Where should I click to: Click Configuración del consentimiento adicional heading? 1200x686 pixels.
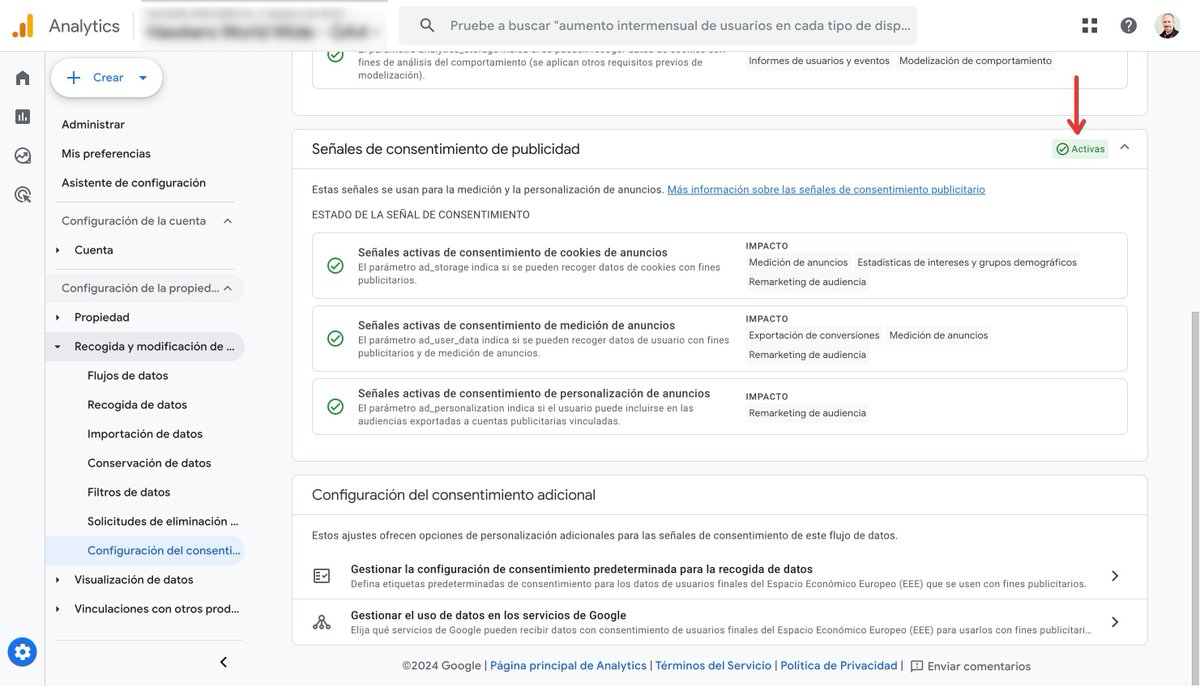(453, 495)
